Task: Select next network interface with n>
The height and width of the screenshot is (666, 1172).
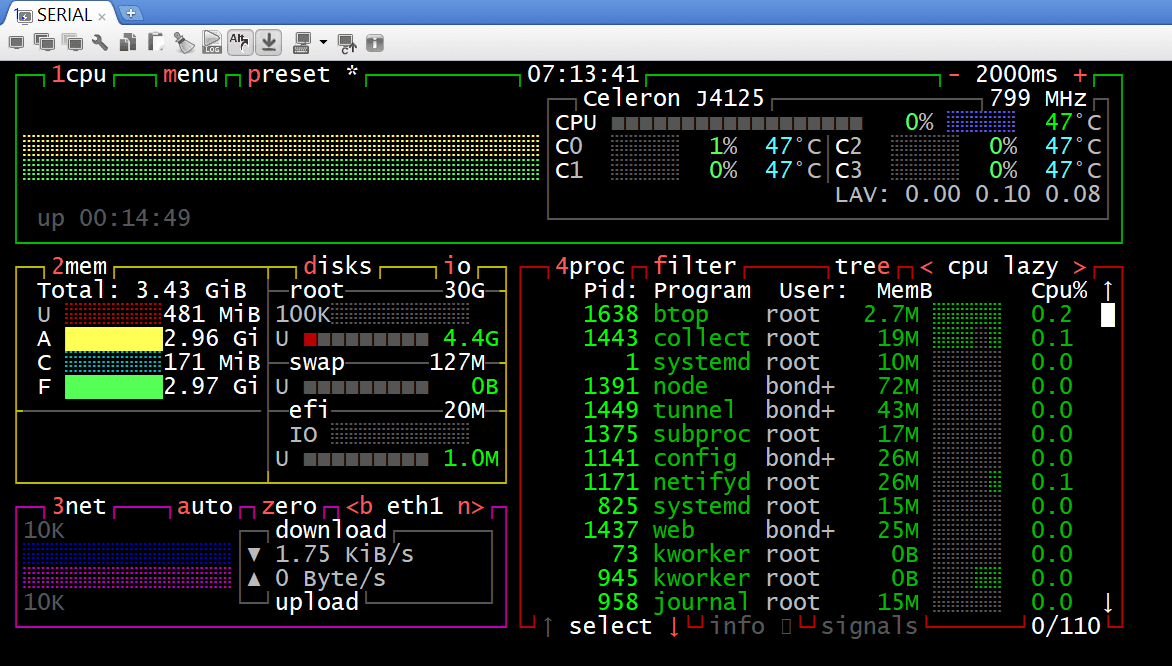Action: tap(470, 506)
